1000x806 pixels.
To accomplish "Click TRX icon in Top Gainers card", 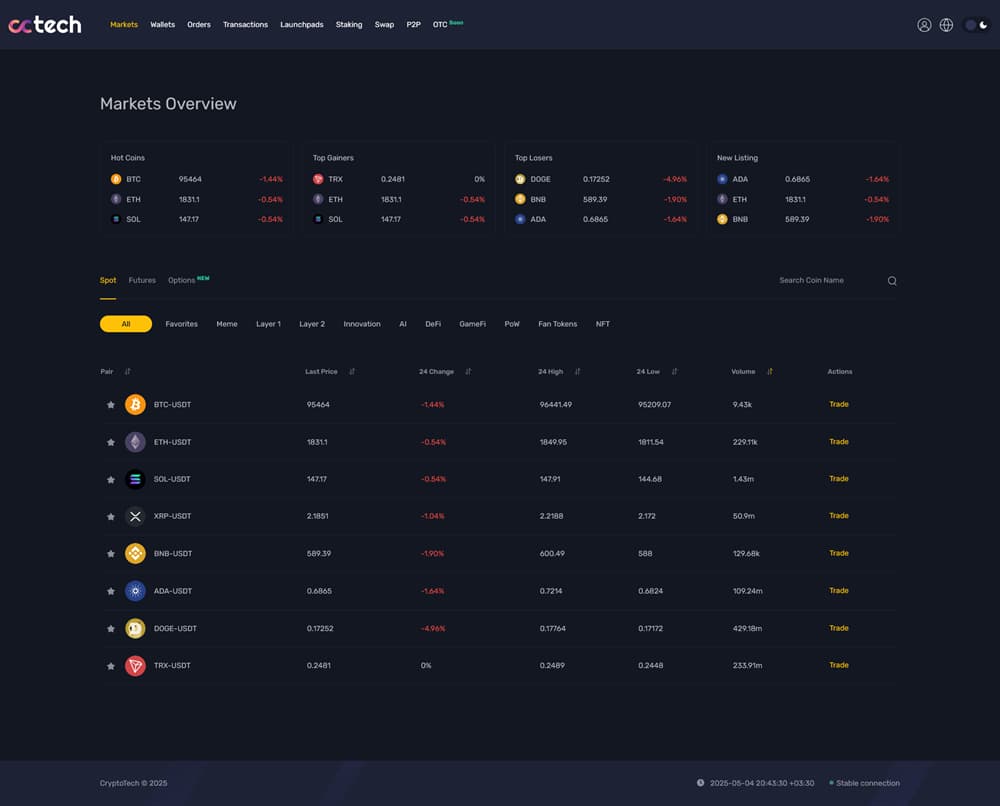I will (318, 179).
